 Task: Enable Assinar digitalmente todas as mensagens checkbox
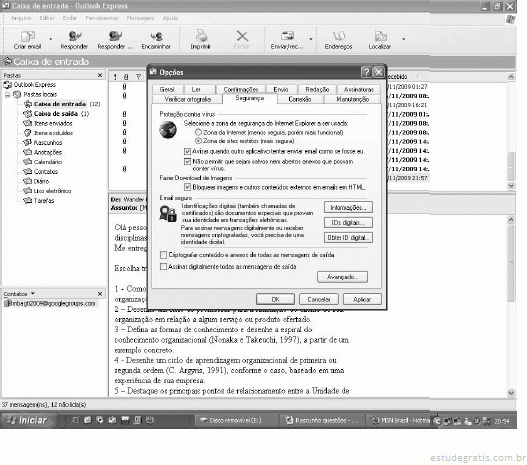pyautogui.click(x=164, y=267)
